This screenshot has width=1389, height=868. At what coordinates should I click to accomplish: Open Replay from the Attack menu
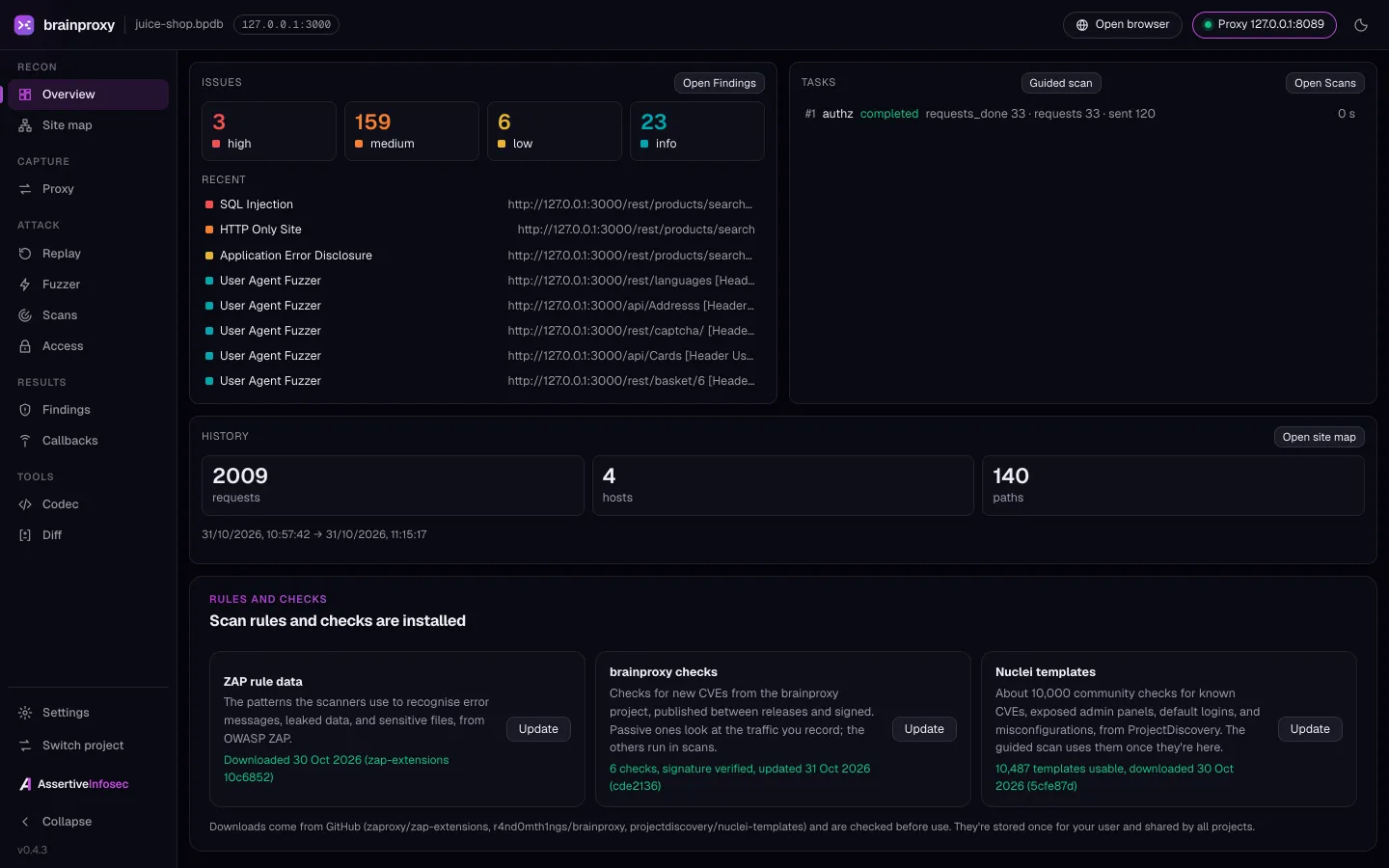tap(88, 254)
